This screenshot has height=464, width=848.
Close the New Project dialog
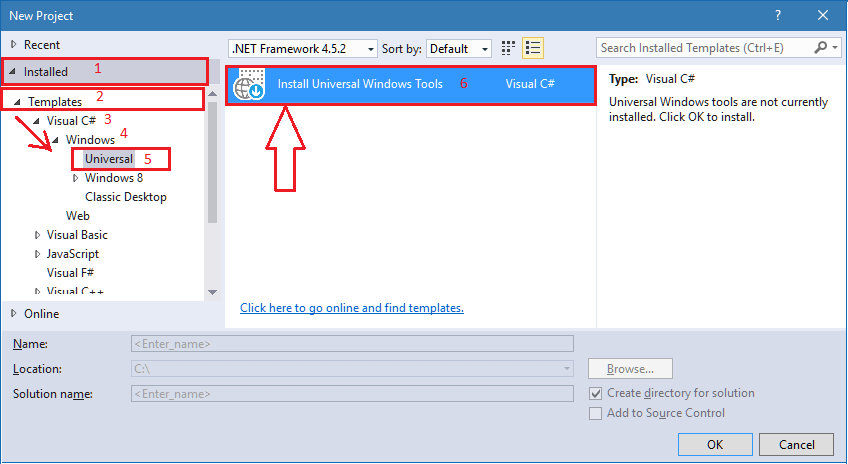823,15
